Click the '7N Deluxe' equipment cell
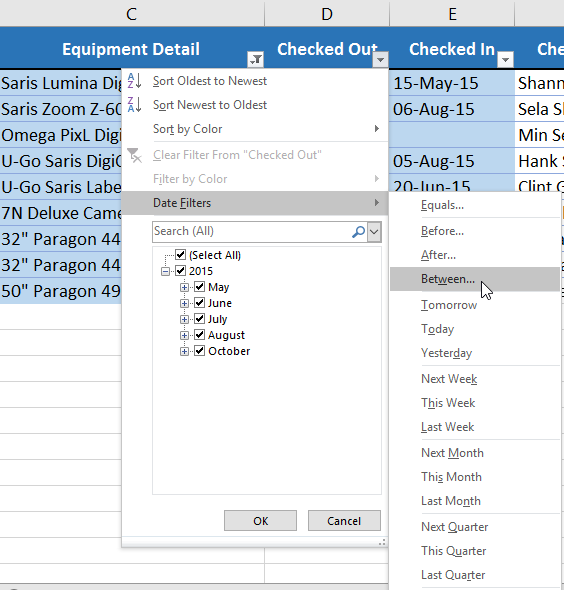 point(61,213)
